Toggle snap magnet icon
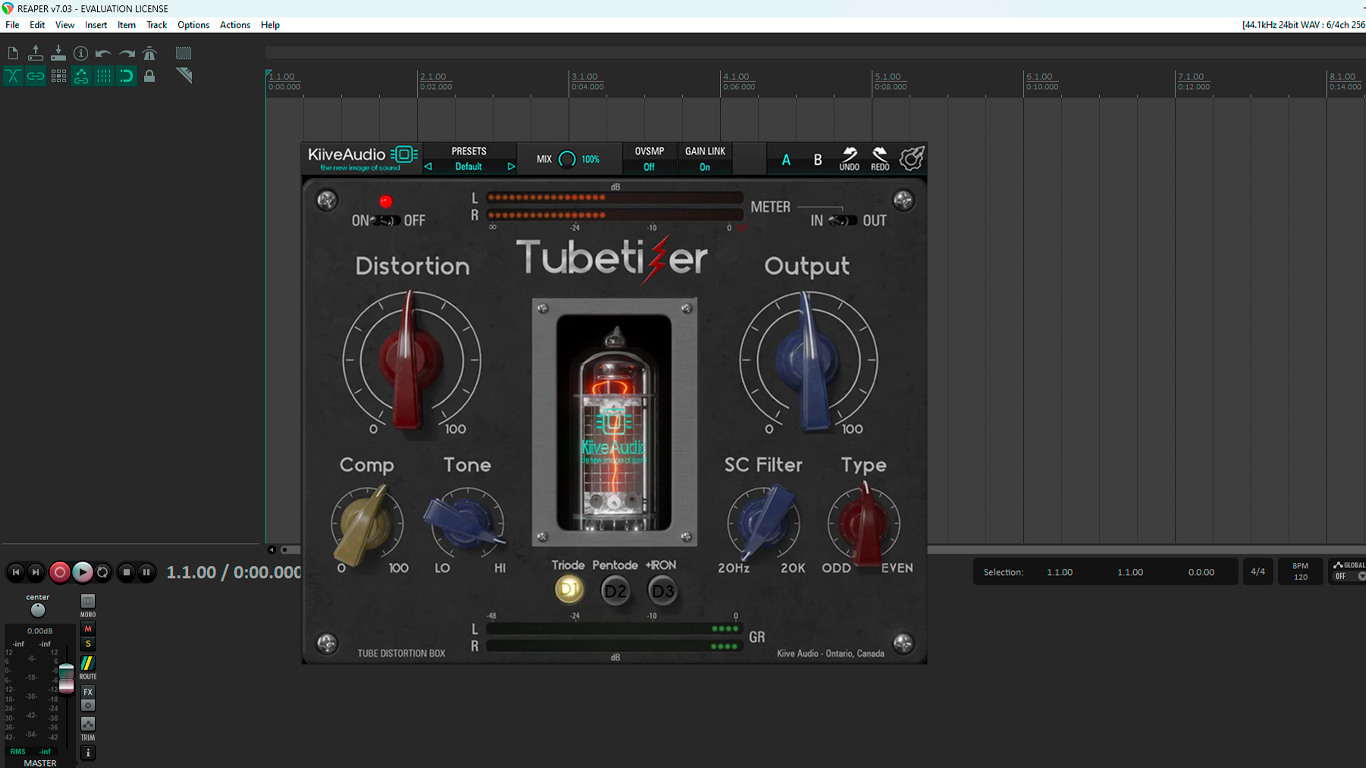 [x=127, y=76]
